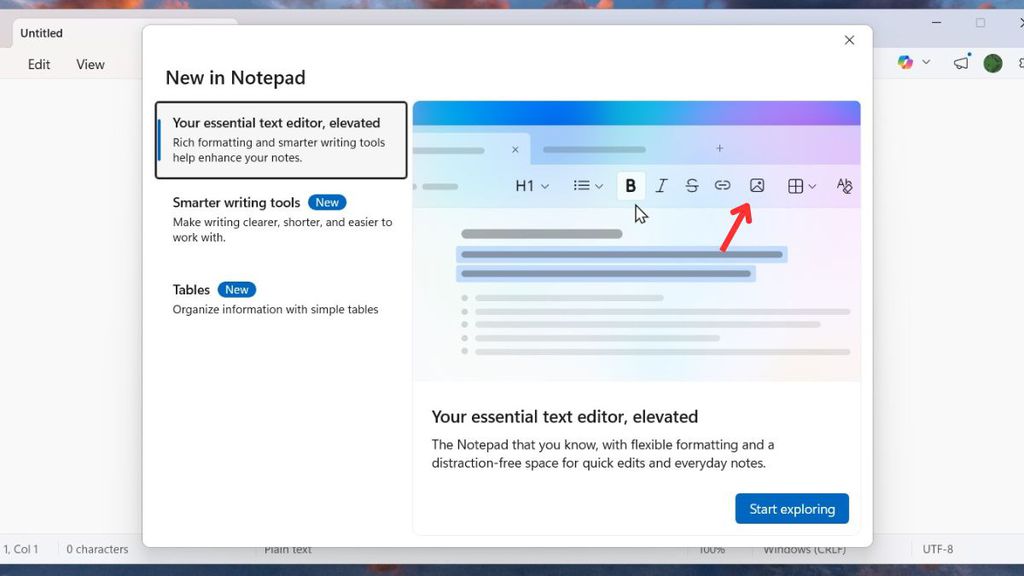Screen dimensions: 1024x576
Task: Expand the Copilot dropdown chevron
Action: click(x=926, y=63)
